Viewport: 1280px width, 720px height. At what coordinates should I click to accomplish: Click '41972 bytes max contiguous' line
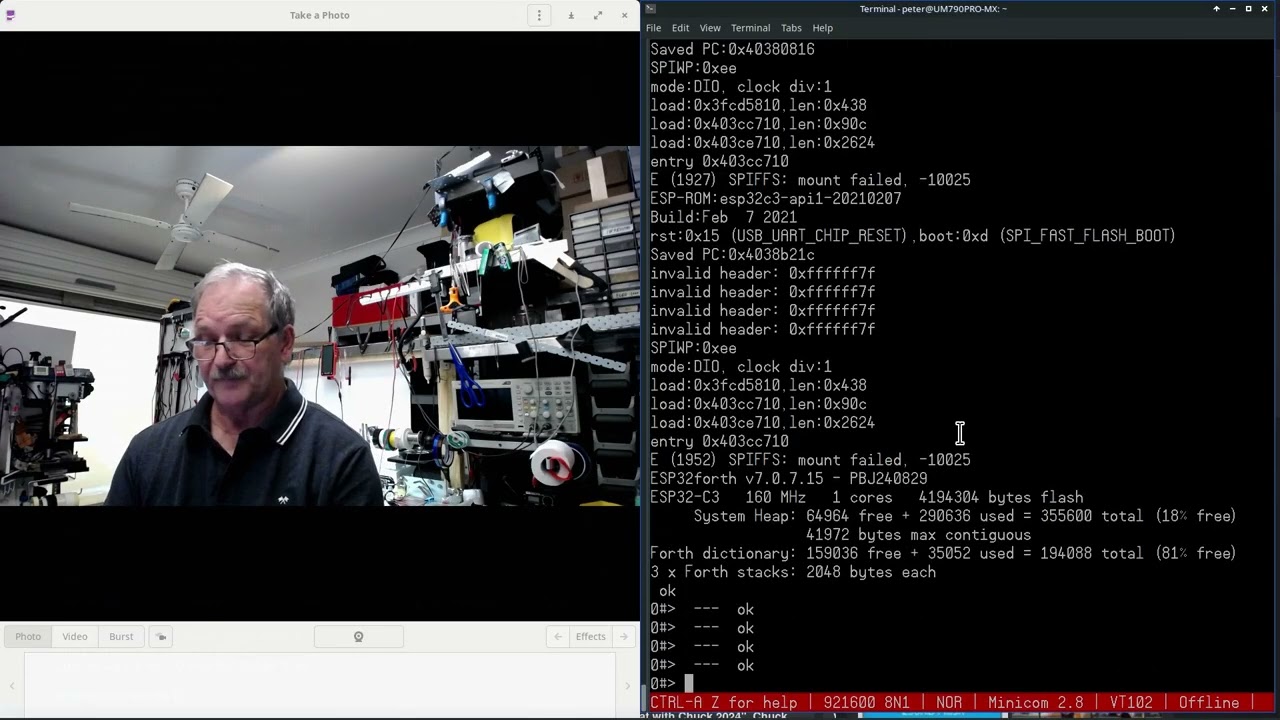coord(918,535)
